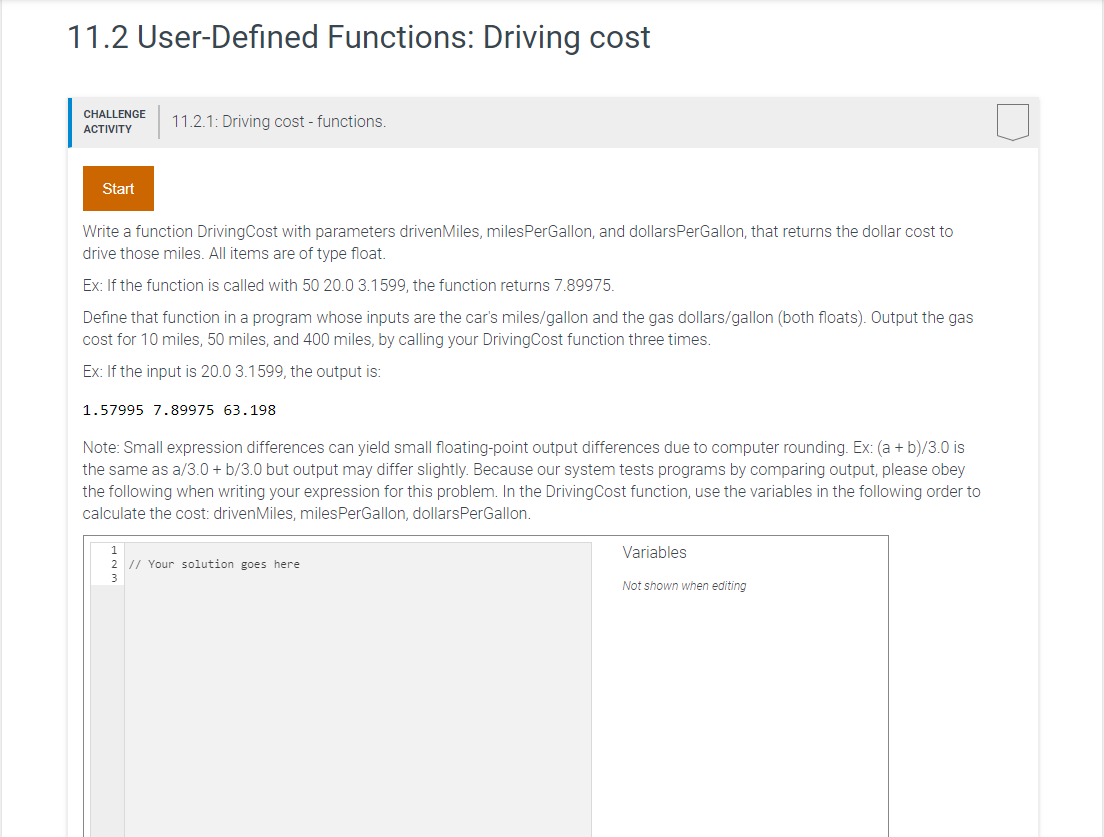Expand the Variables section

point(655,552)
